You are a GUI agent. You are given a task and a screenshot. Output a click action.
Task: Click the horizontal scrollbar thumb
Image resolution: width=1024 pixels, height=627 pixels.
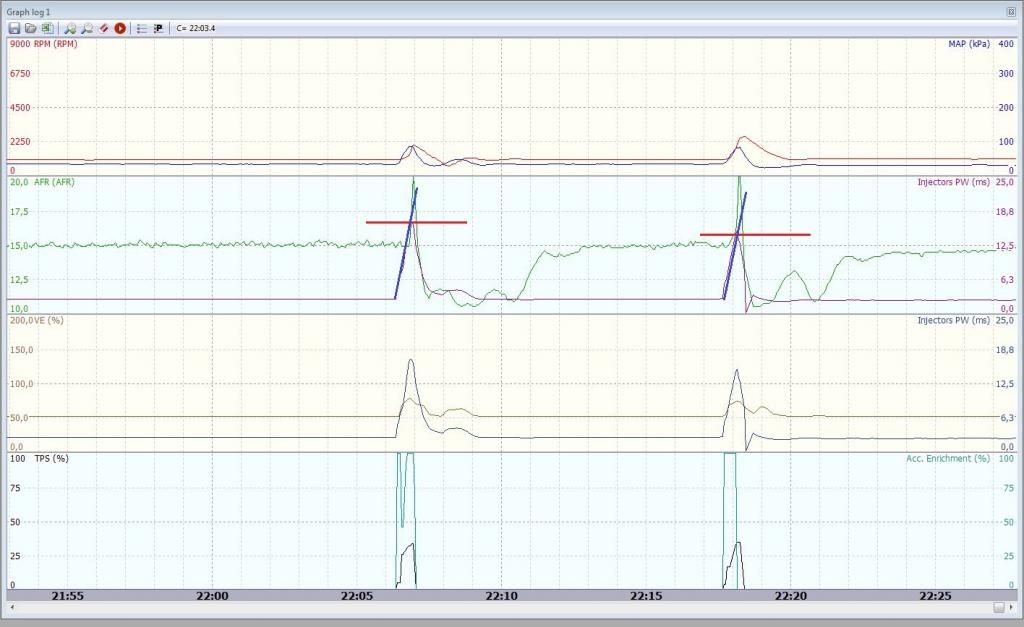click(x=998, y=607)
